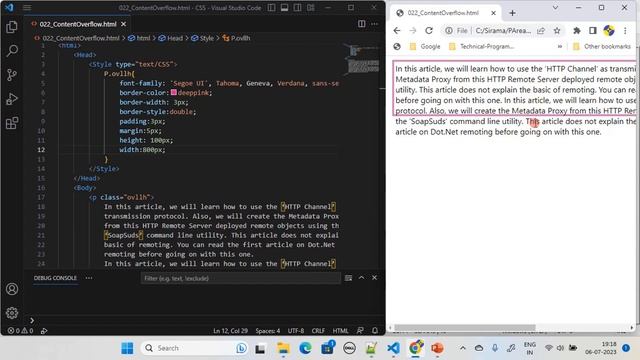
Task: Click the status bar feedback icon
Action: [360, 331]
